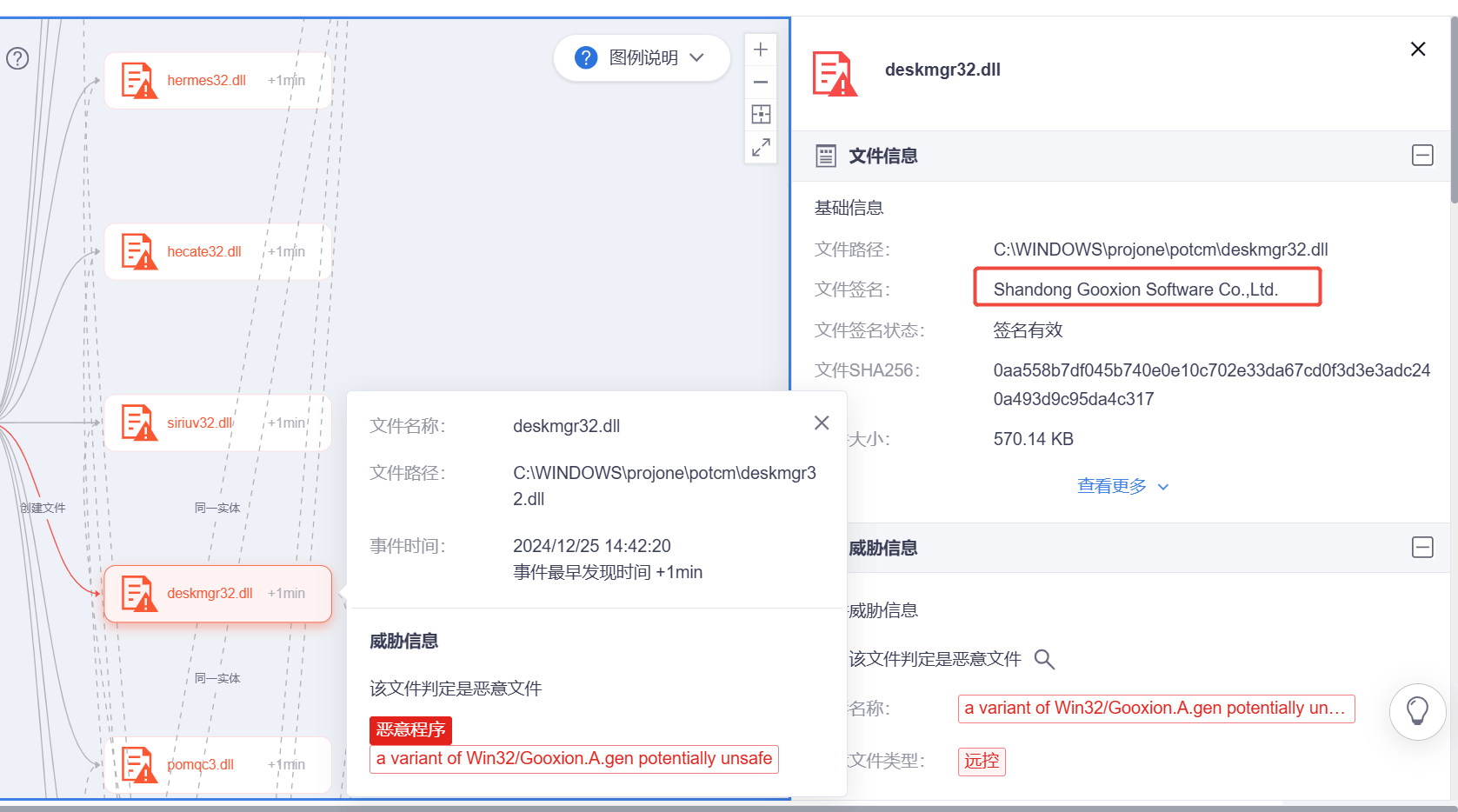The height and width of the screenshot is (812, 1458).
Task: Open the 图例说明 legend dropdown
Action: (642, 57)
